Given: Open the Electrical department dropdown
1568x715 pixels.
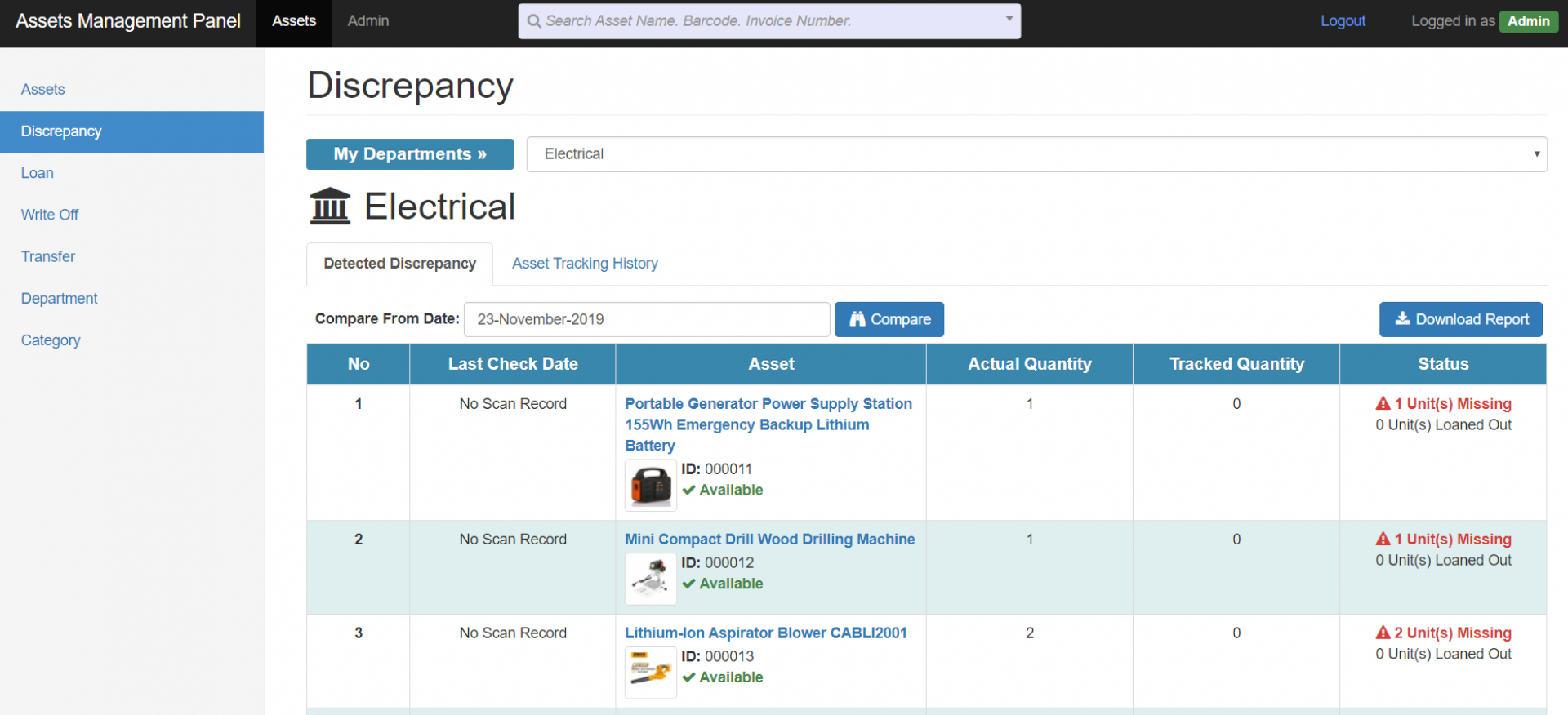Looking at the screenshot, I should coord(1037,154).
